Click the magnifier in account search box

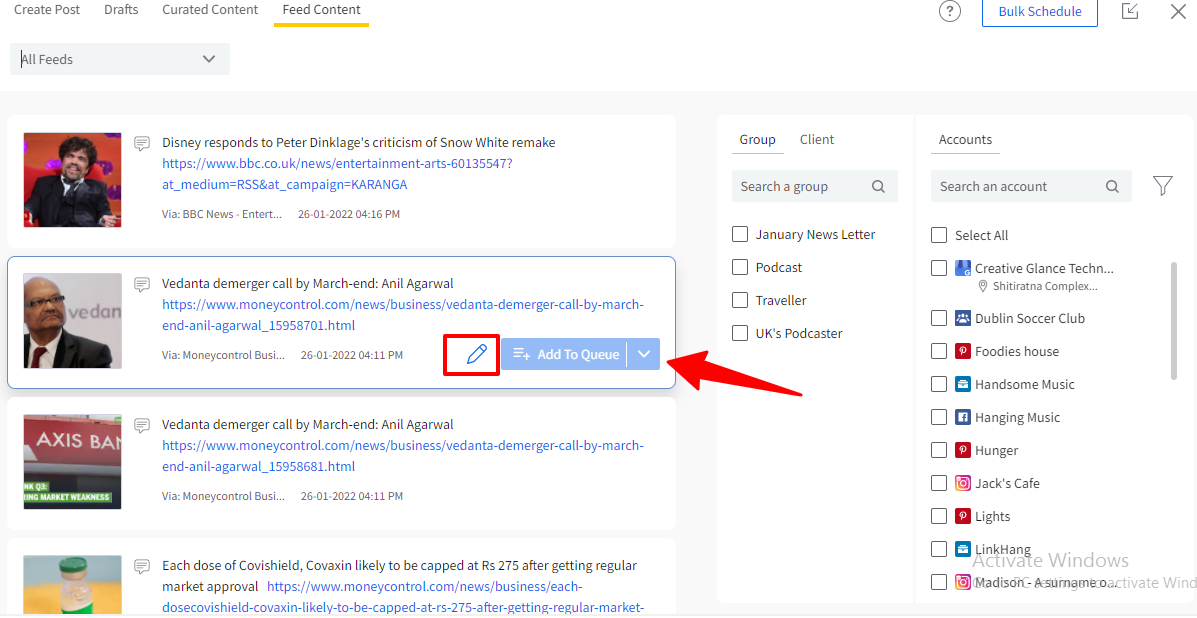(1112, 186)
